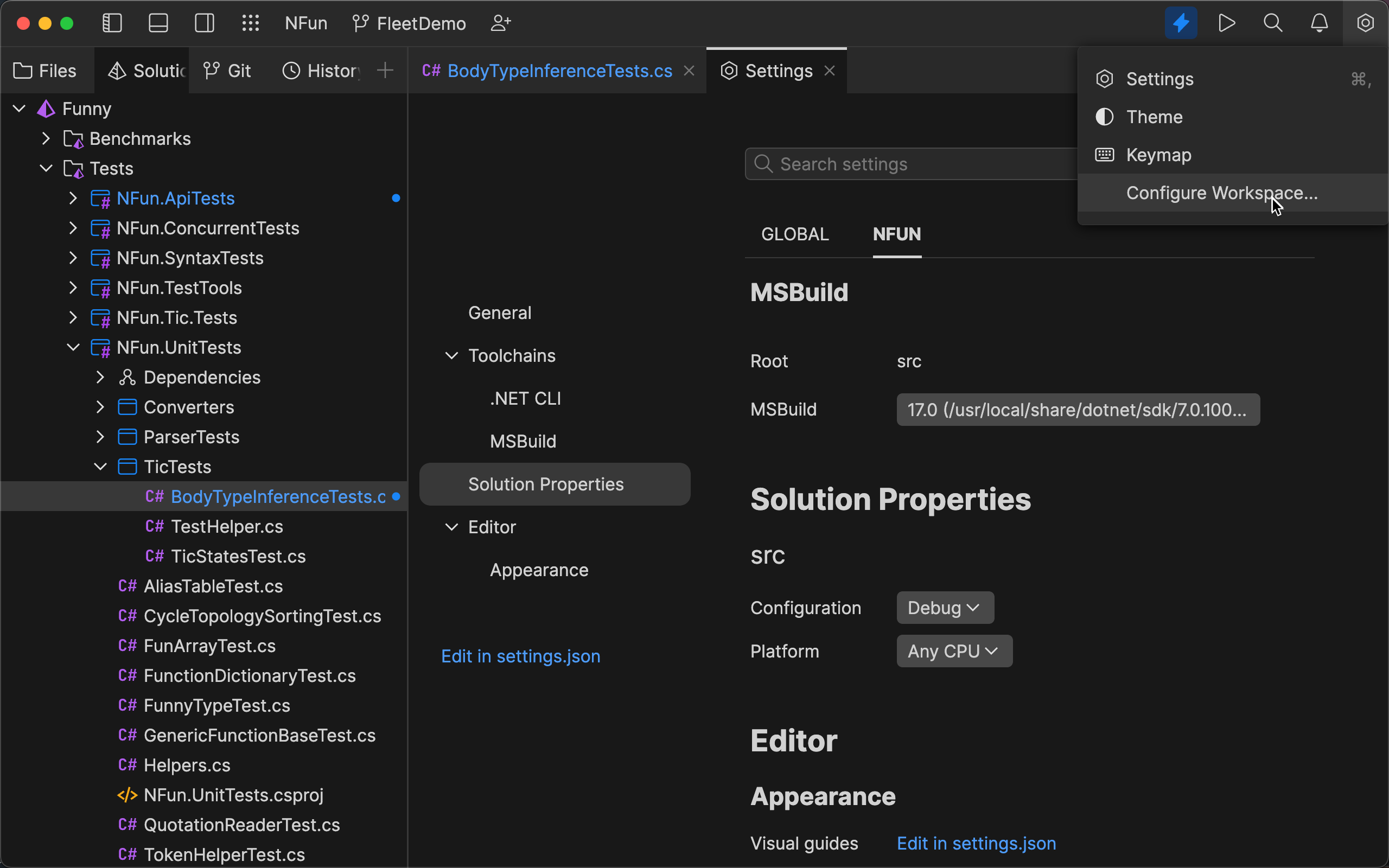
Task: Expand the NFun.TestTools project
Action: pos(73,288)
